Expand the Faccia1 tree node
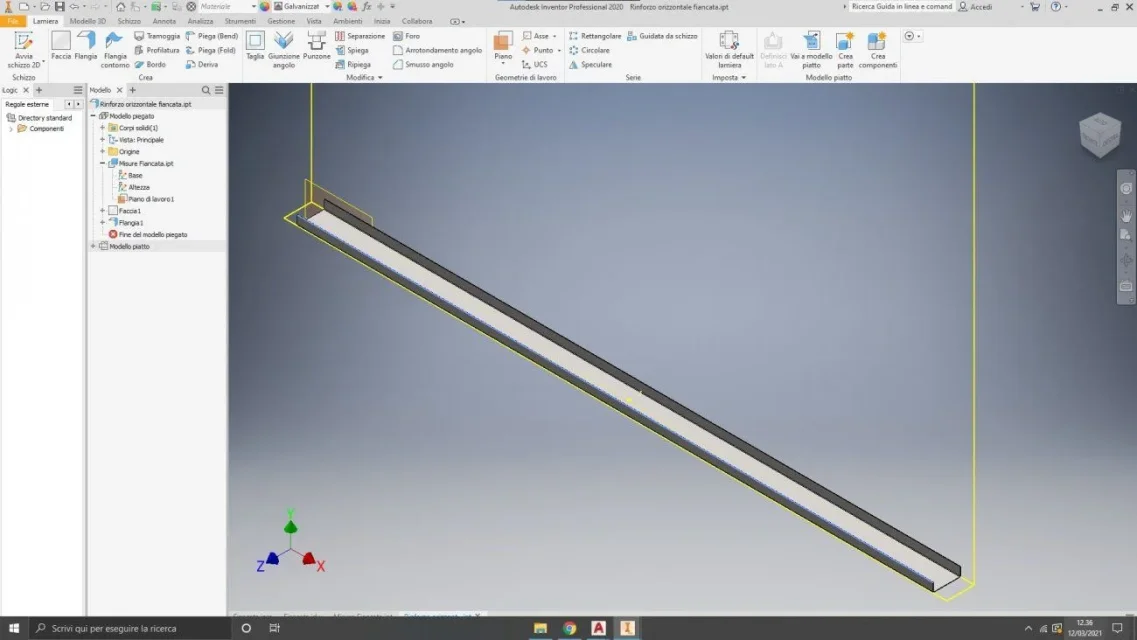The height and width of the screenshot is (640, 1137). [103, 211]
